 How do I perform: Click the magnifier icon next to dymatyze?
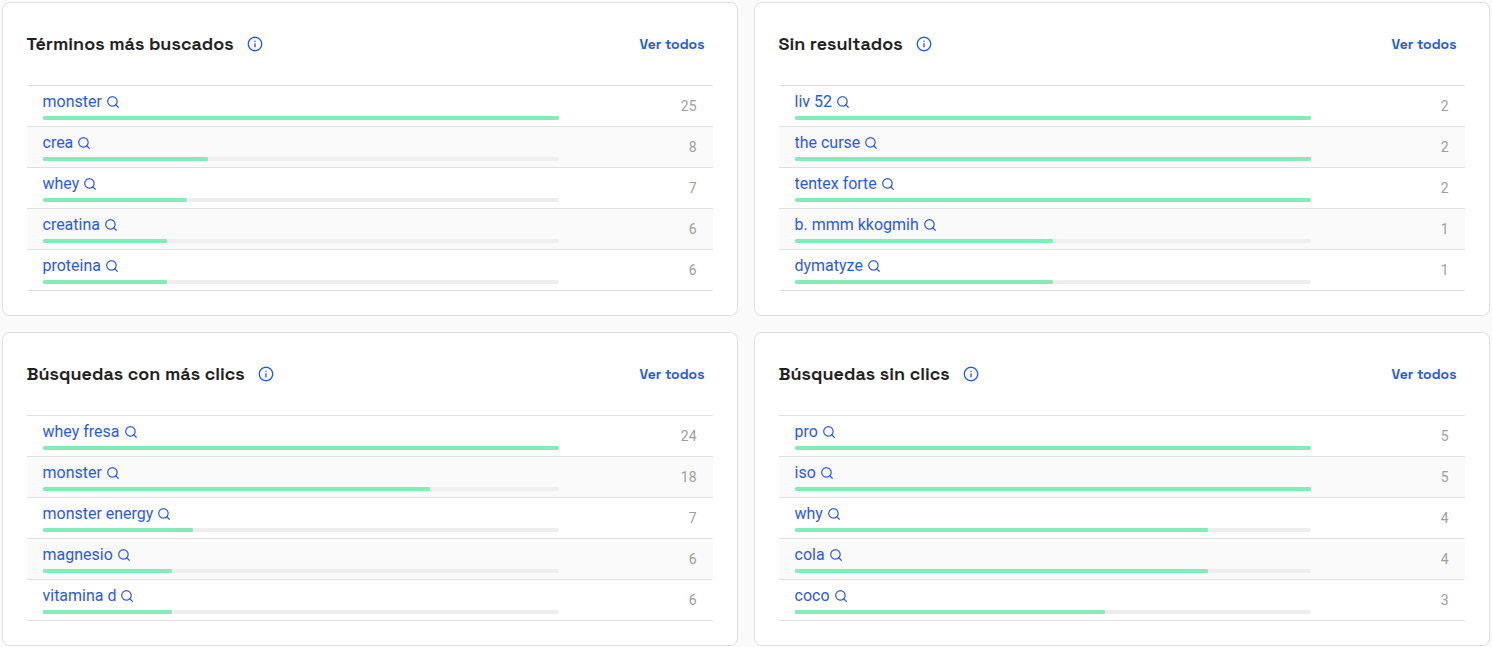[x=874, y=266]
